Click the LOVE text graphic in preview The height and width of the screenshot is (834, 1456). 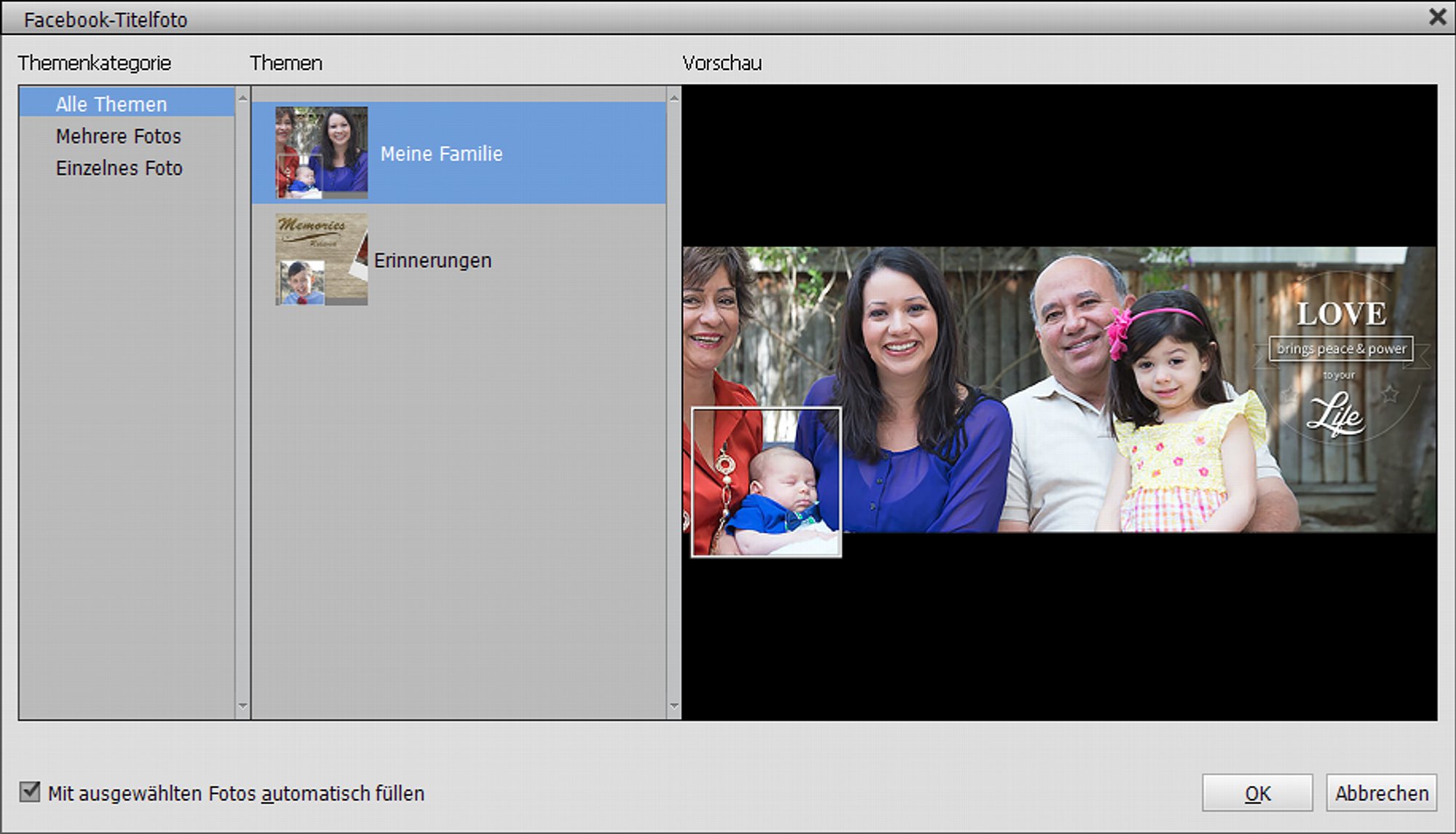1341,314
